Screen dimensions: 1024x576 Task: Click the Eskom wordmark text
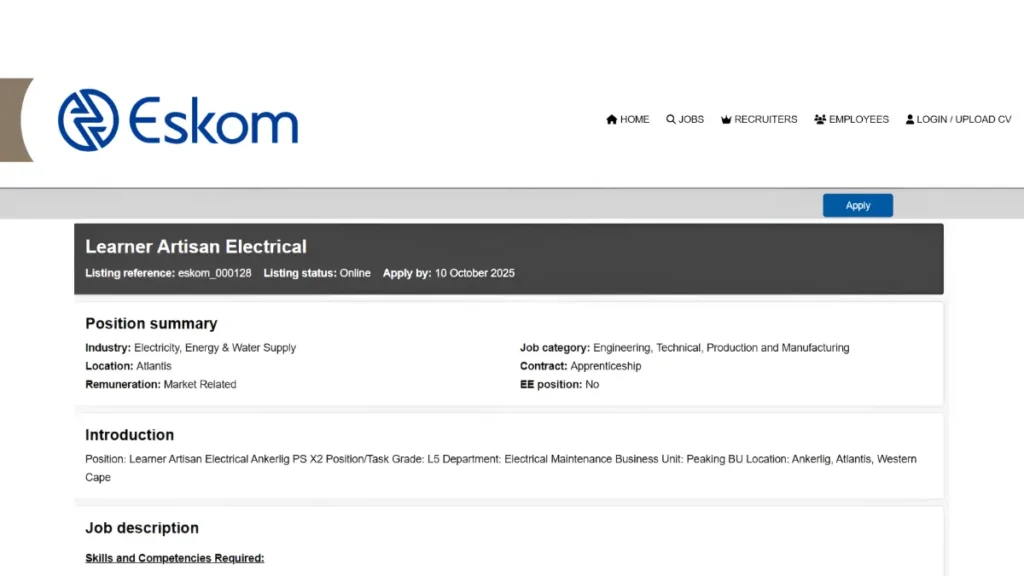[x=213, y=122]
